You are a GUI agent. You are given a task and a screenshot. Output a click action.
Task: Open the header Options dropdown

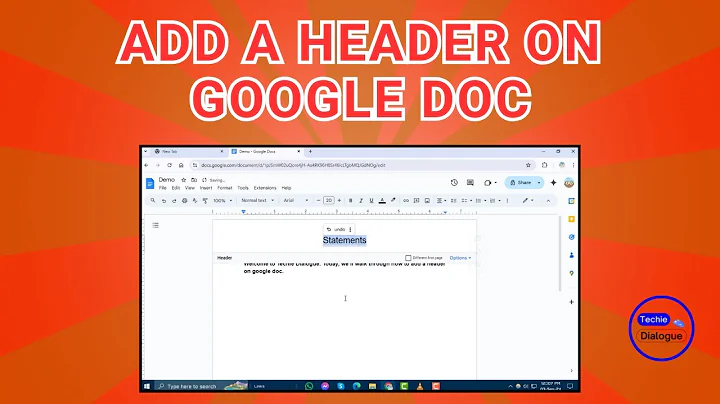click(460, 258)
